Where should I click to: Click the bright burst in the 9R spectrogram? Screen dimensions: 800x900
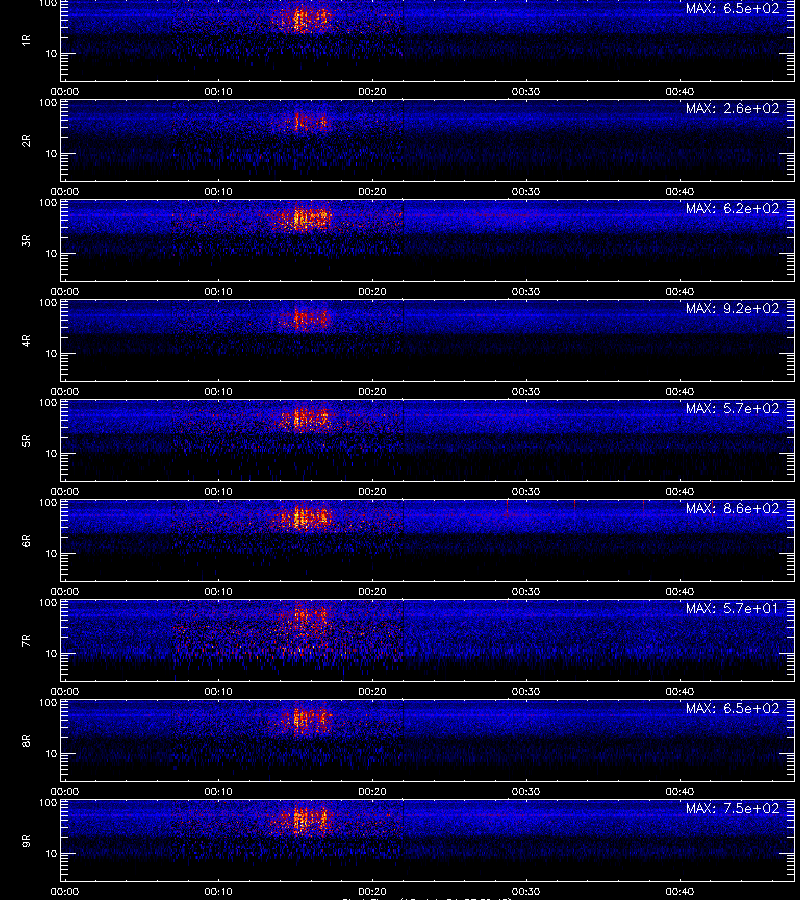pos(304,818)
